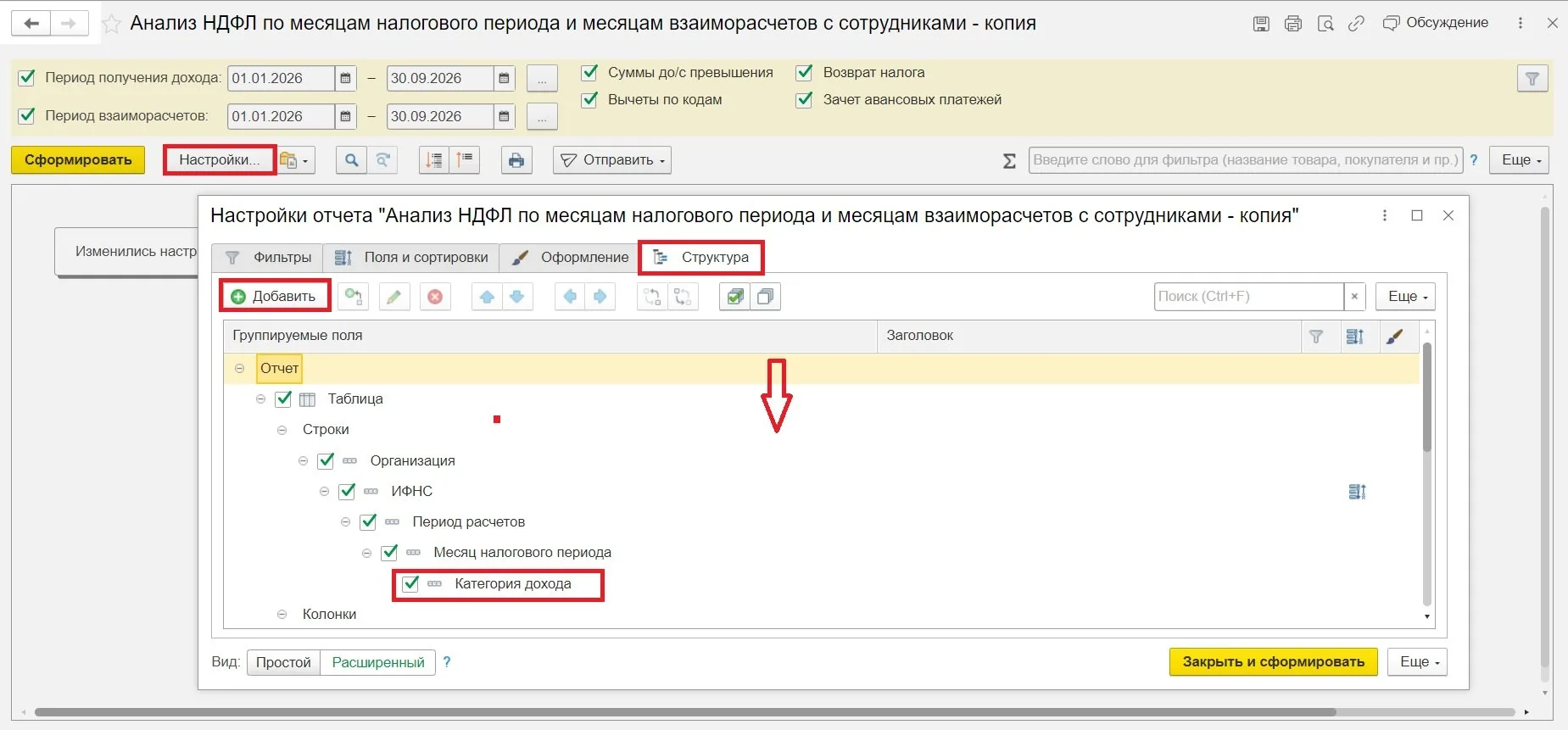
Task: Collapse the Отчет tree node
Action: click(x=240, y=368)
